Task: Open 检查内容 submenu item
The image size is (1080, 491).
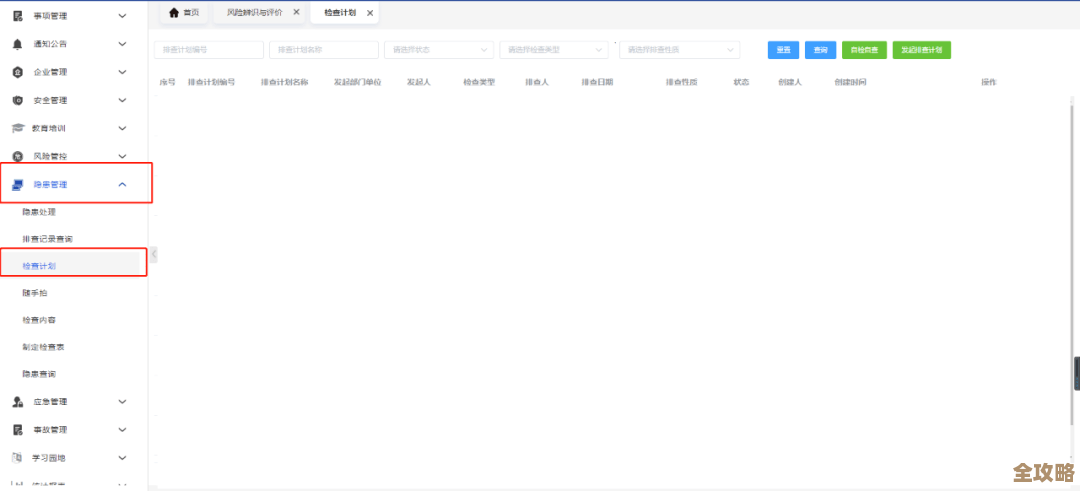Action: click(39, 320)
